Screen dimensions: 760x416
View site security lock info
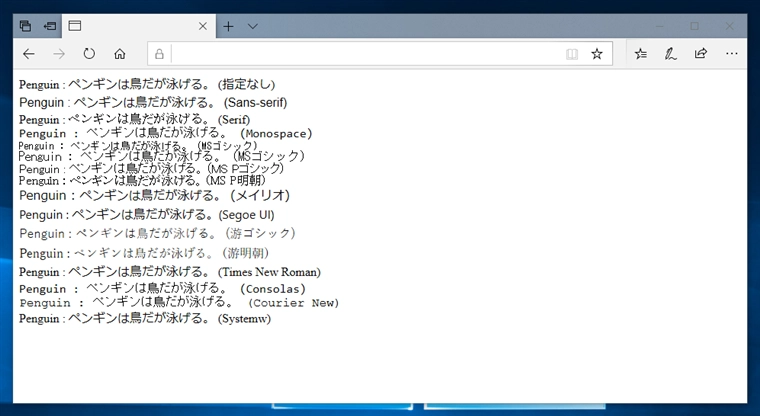159,54
